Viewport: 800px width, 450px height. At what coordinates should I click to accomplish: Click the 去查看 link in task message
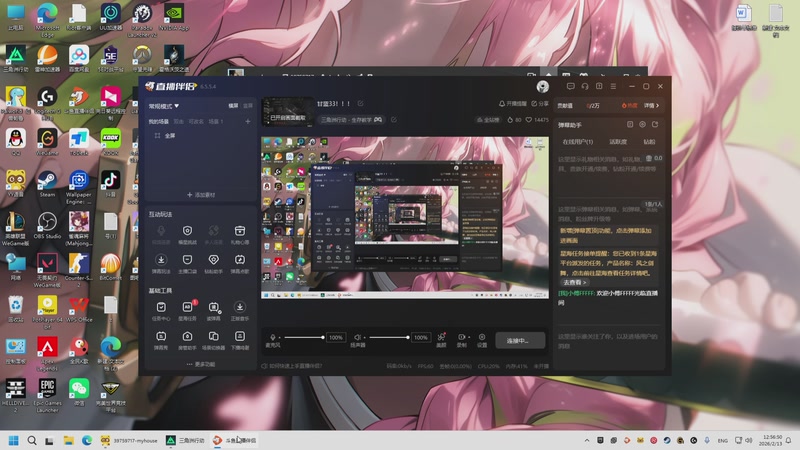pos(574,282)
